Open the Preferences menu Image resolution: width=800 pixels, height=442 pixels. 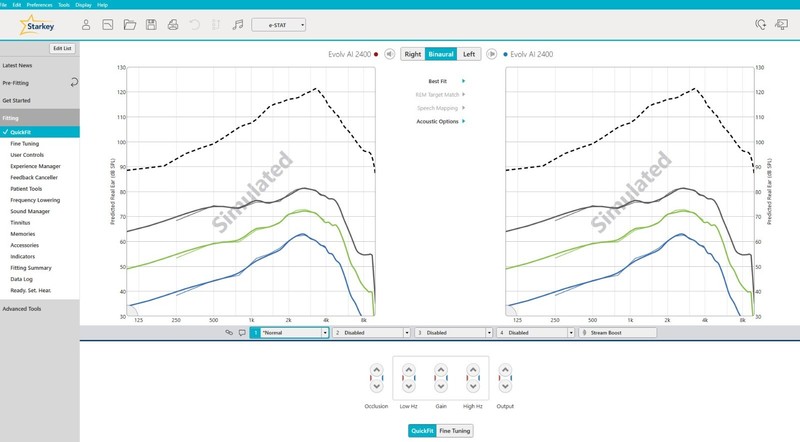[x=39, y=5]
